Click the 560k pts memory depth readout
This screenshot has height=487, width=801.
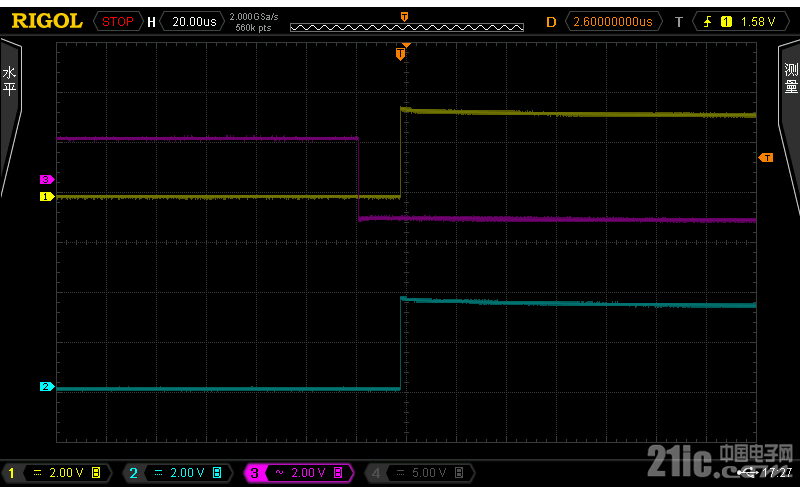coord(253,28)
